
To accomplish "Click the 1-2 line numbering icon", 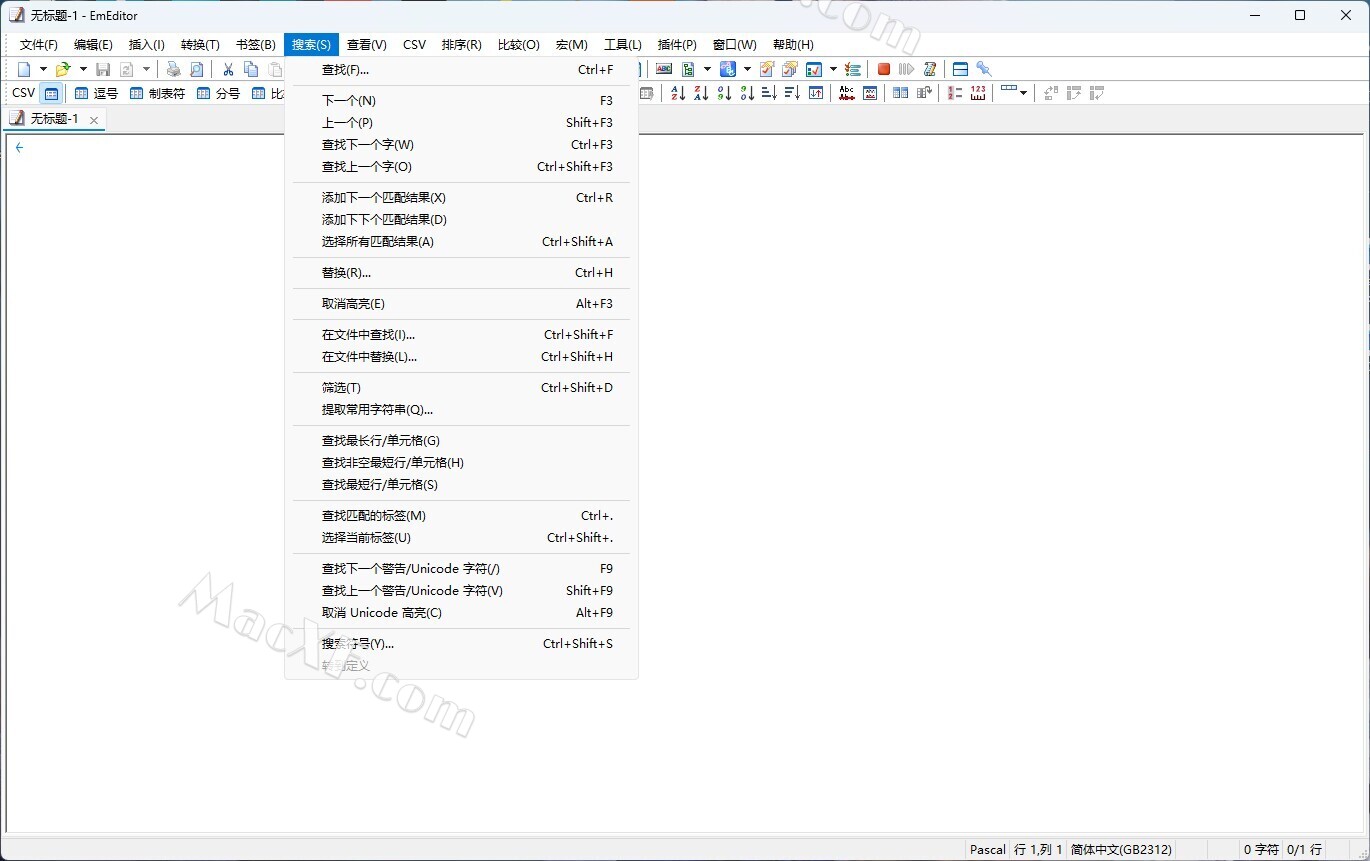I will [x=955, y=93].
